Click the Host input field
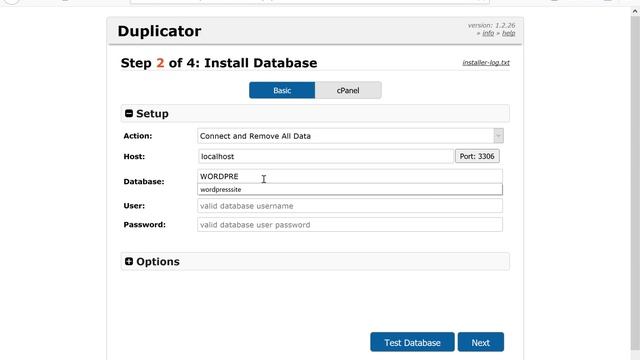Screen dimensions: 640x360 pyautogui.click(x=326, y=156)
